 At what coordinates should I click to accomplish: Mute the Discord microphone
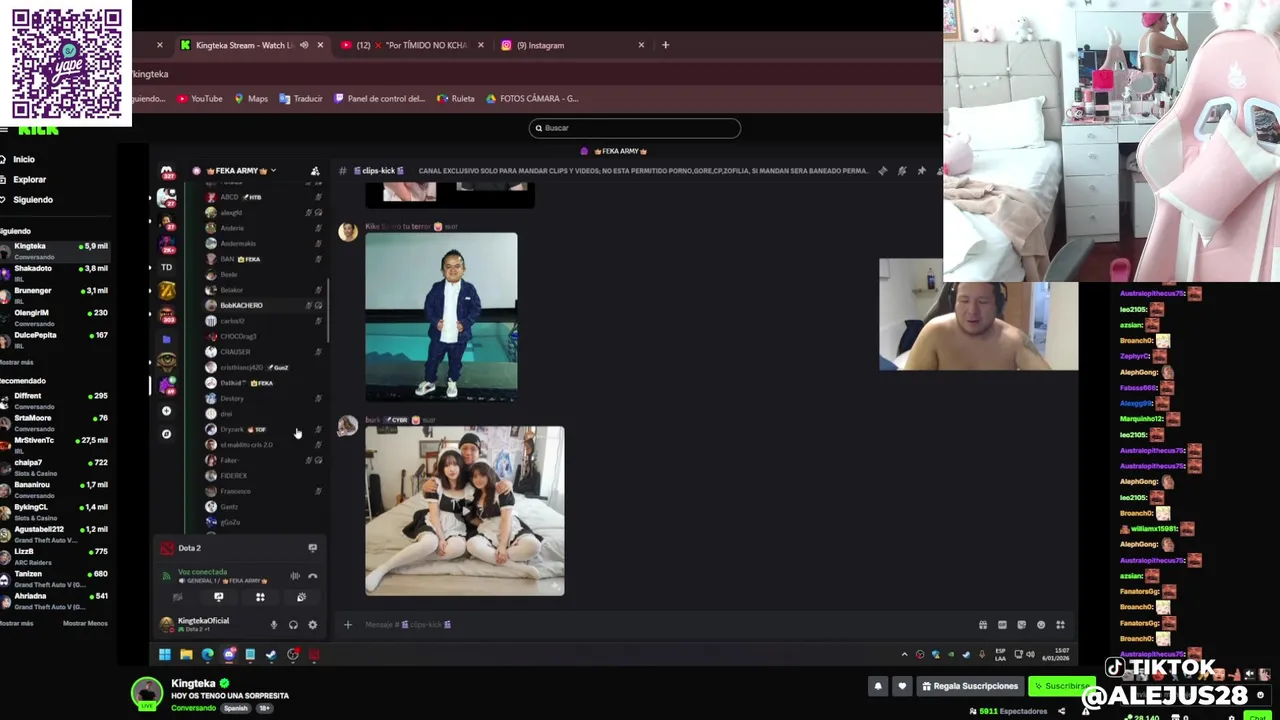(x=273, y=625)
